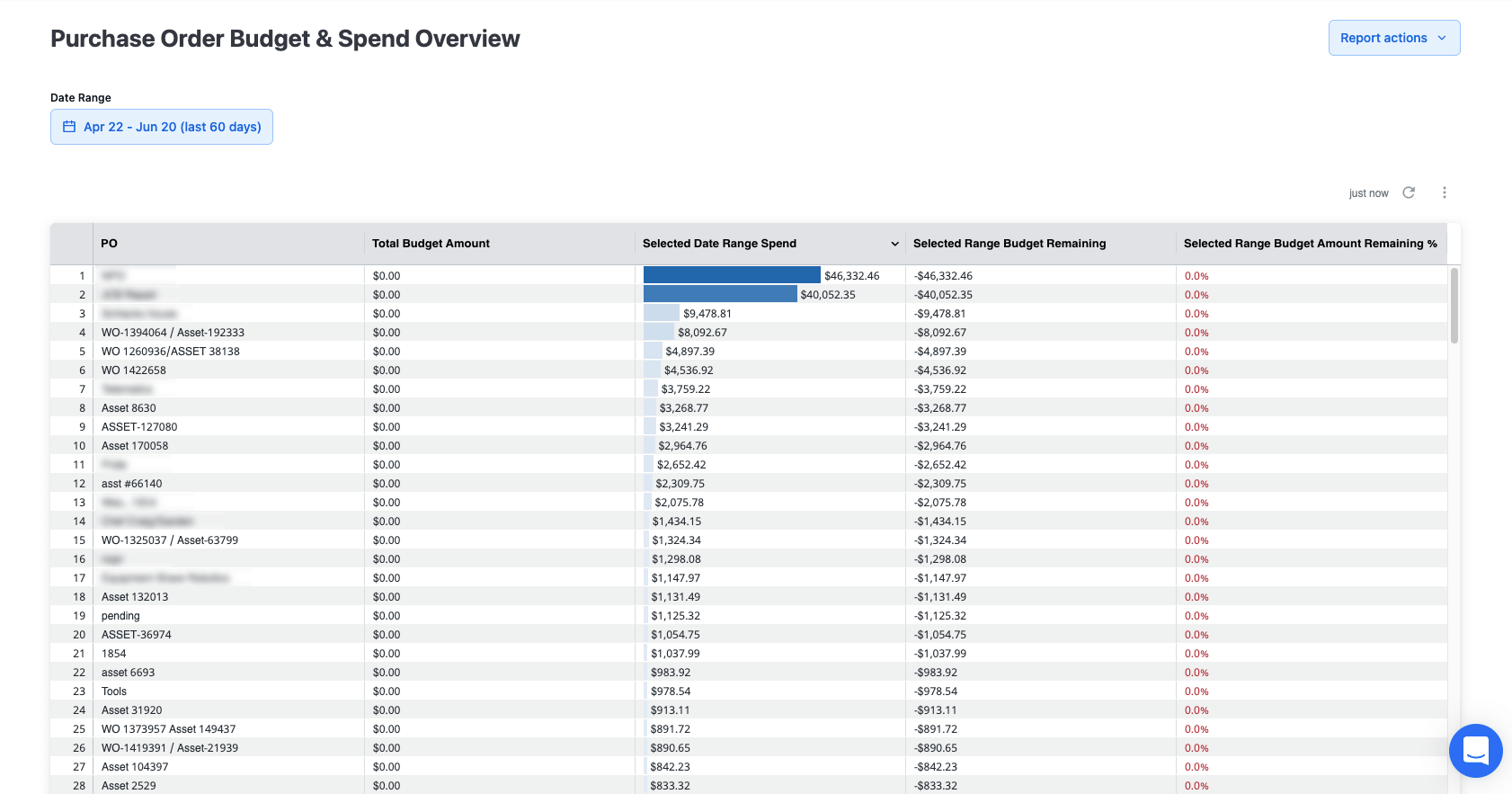1512x794 pixels.
Task: Click the page title Purchase Order Budget & Spend Overview
Action: (285, 39)
